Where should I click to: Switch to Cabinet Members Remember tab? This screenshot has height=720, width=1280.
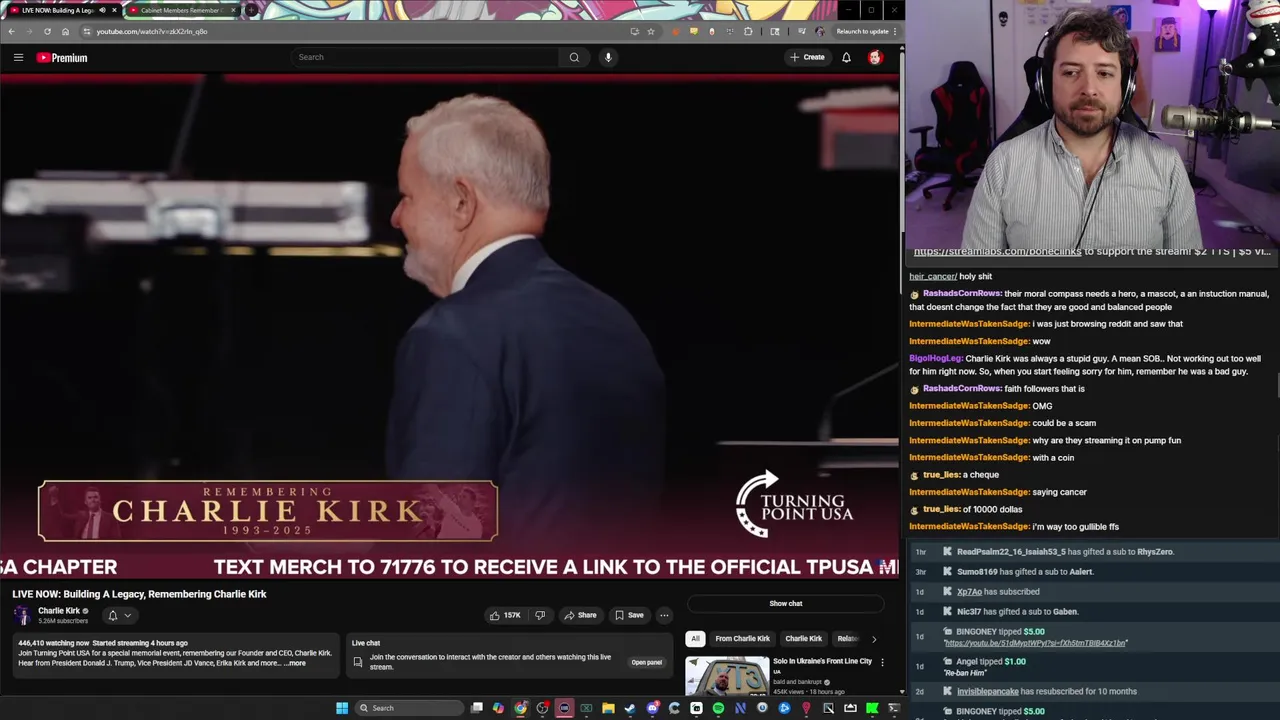[183, 10]
